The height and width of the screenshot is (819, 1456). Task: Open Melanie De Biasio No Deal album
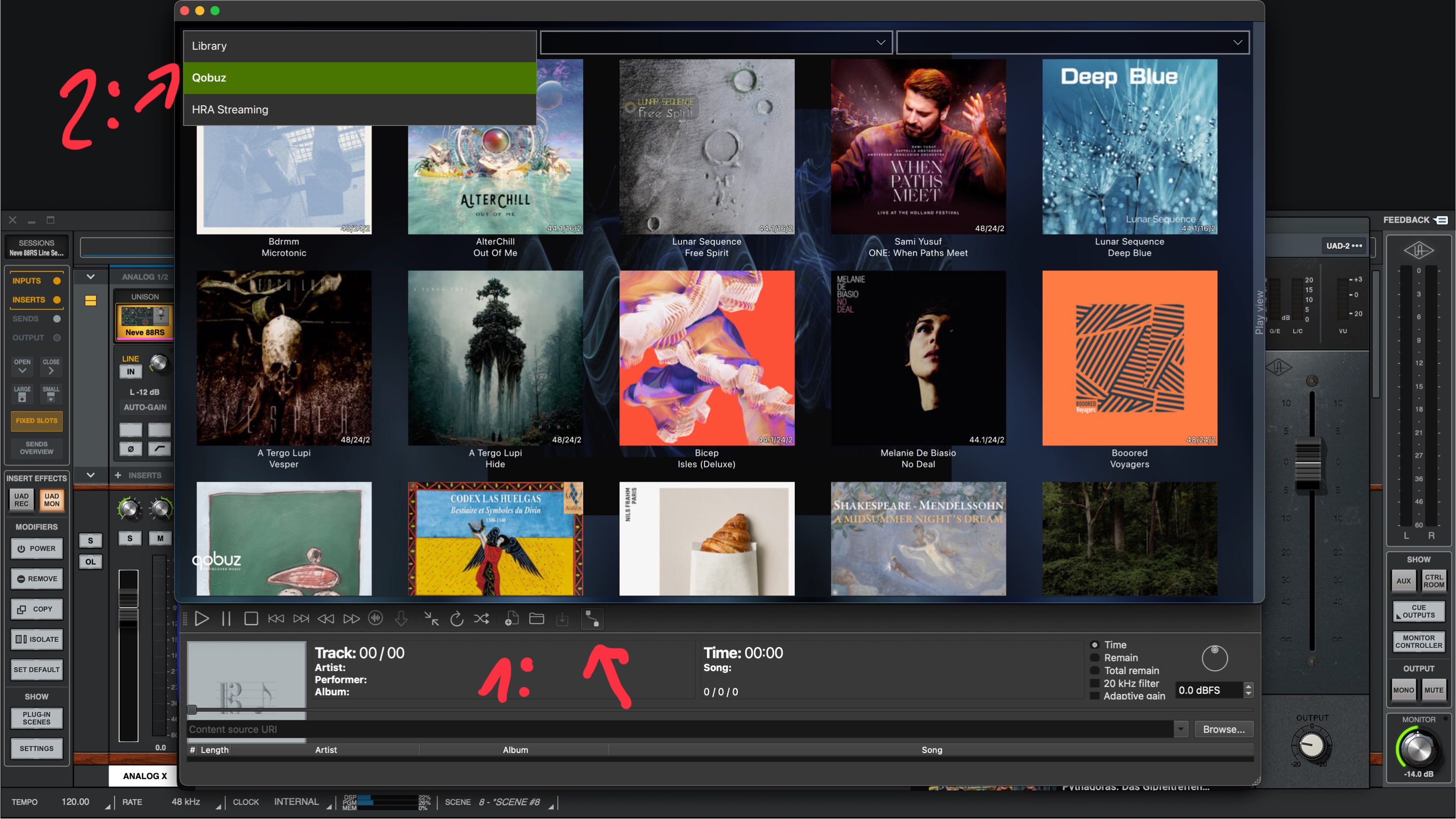click(918, 358)
